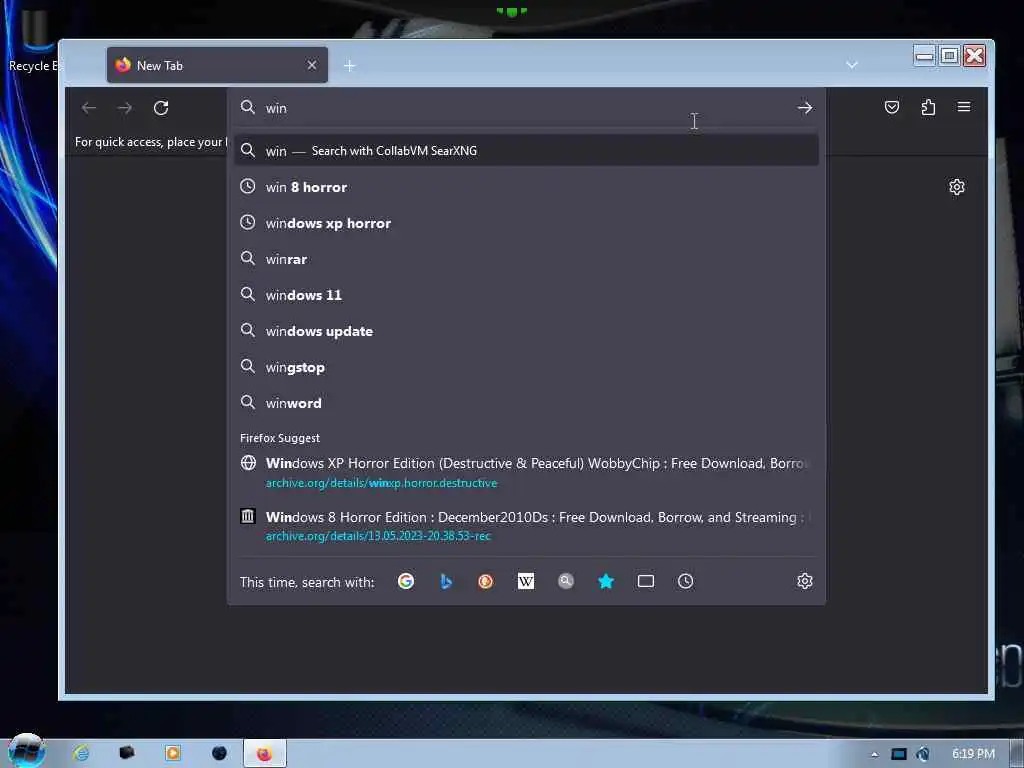Screen dimensions: 1024x768
Task: Search this time with CollabVM SearXNG icon
Action: (566, 581)
